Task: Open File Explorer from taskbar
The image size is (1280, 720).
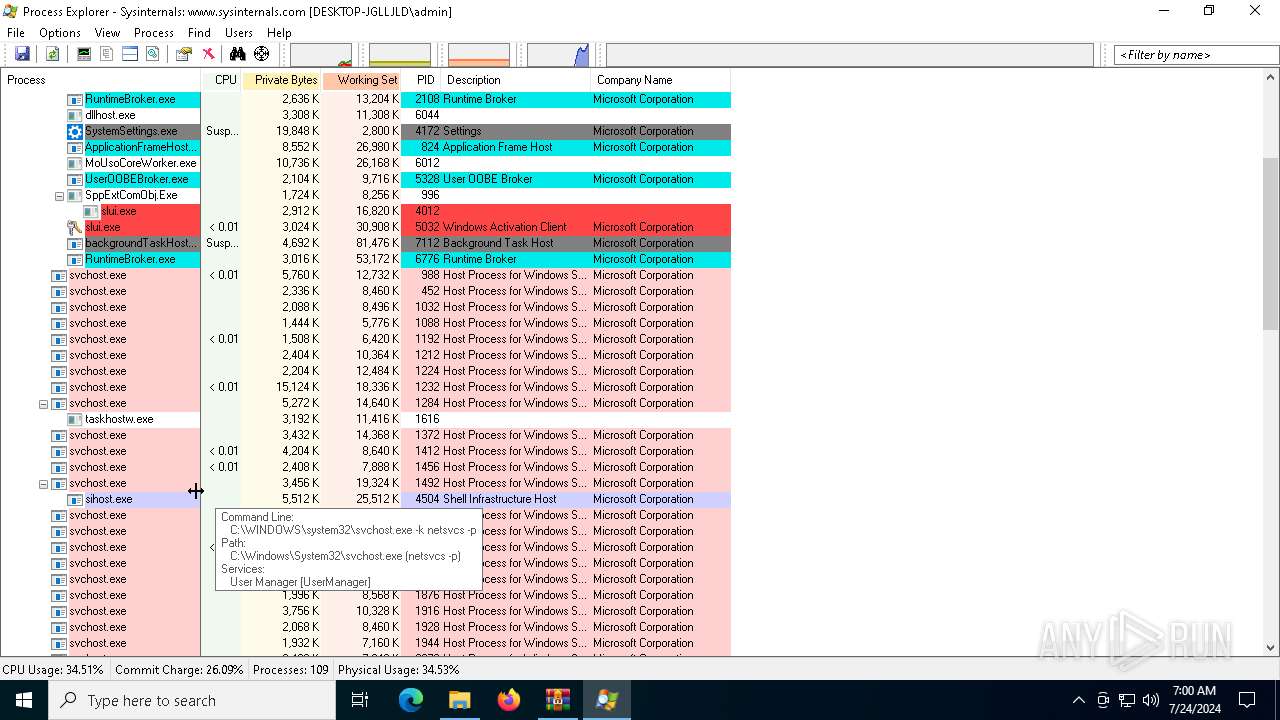Action: click(459, 700)
